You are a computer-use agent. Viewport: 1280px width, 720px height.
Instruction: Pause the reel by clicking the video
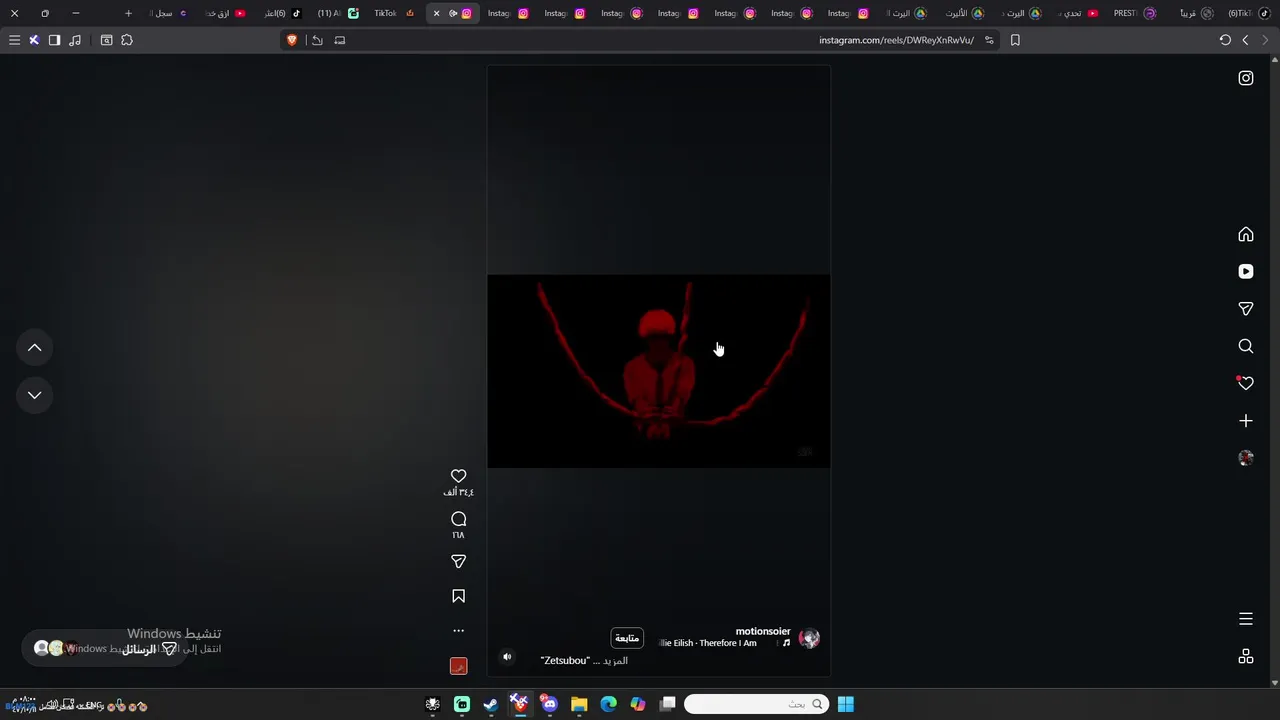coord(658,370)
